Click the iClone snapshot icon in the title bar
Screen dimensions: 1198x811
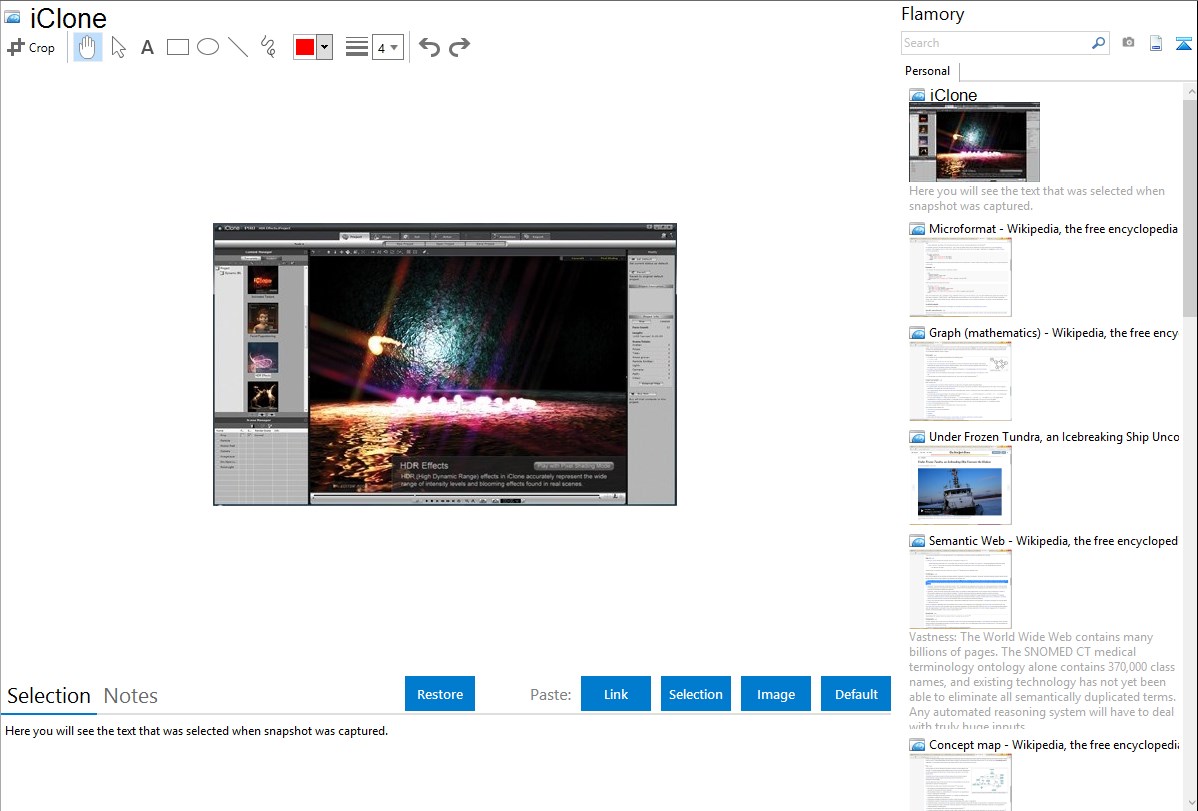point(13,18)
